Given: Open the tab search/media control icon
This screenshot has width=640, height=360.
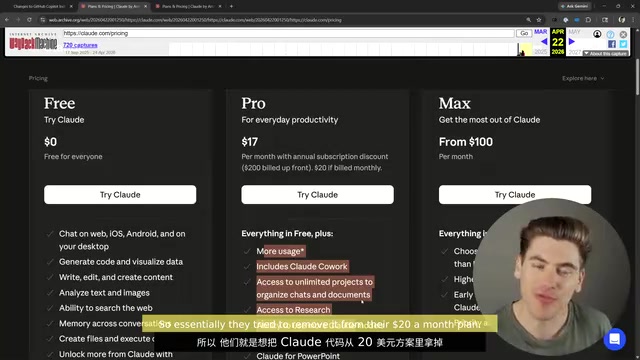Looking at the screenshot, I should point(605,20).
